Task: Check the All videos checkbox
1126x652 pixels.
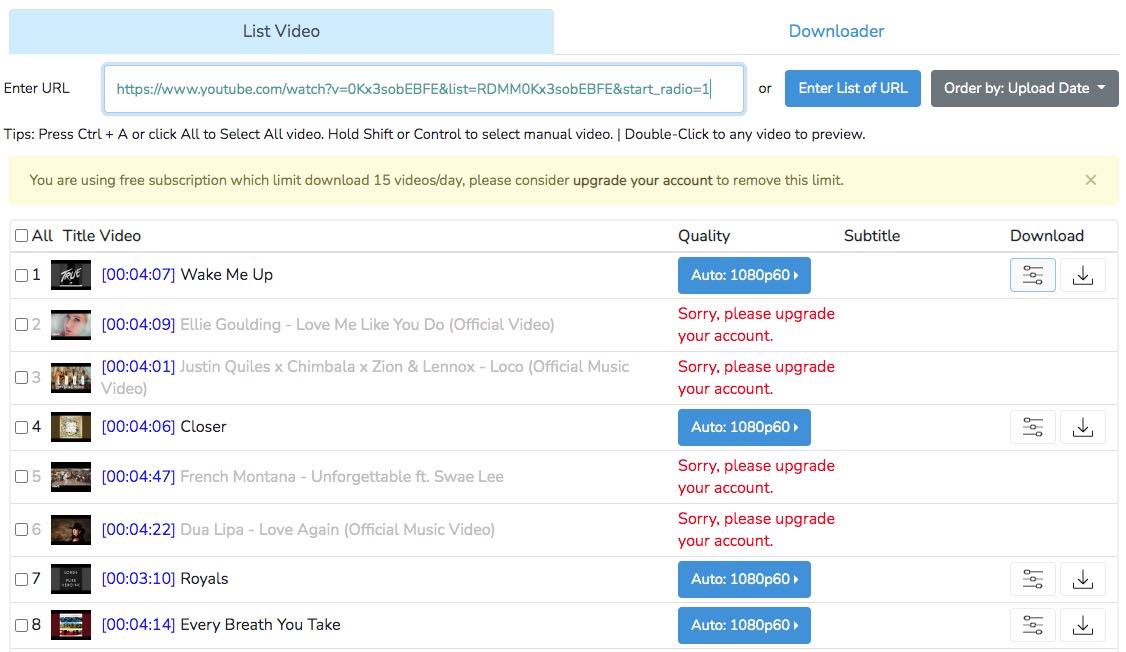Action: point(22,236)
